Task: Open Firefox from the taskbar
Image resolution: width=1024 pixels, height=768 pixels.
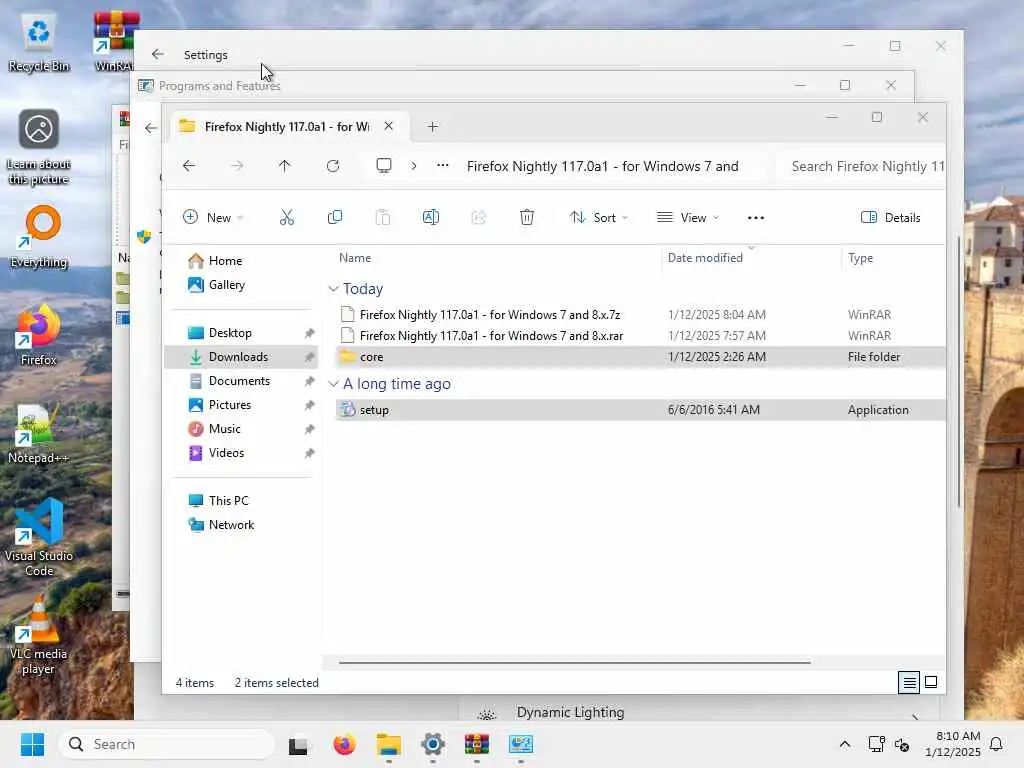Action: 344,744
